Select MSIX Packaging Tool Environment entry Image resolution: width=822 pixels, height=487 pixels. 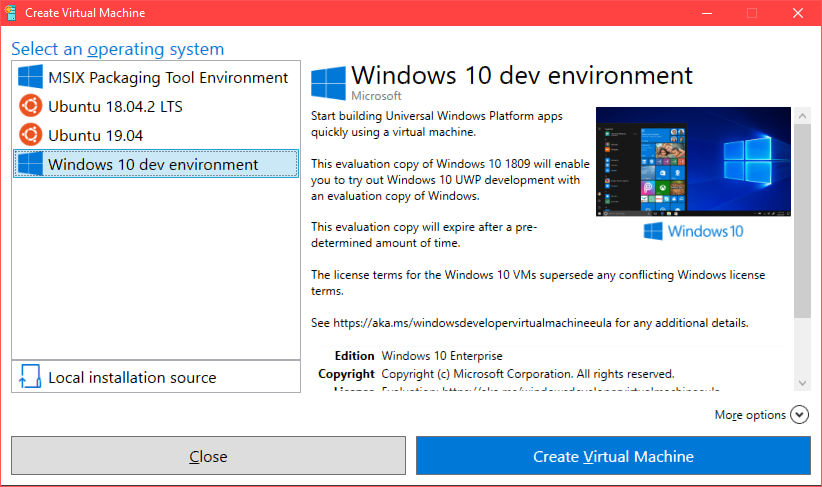[168, 78]
